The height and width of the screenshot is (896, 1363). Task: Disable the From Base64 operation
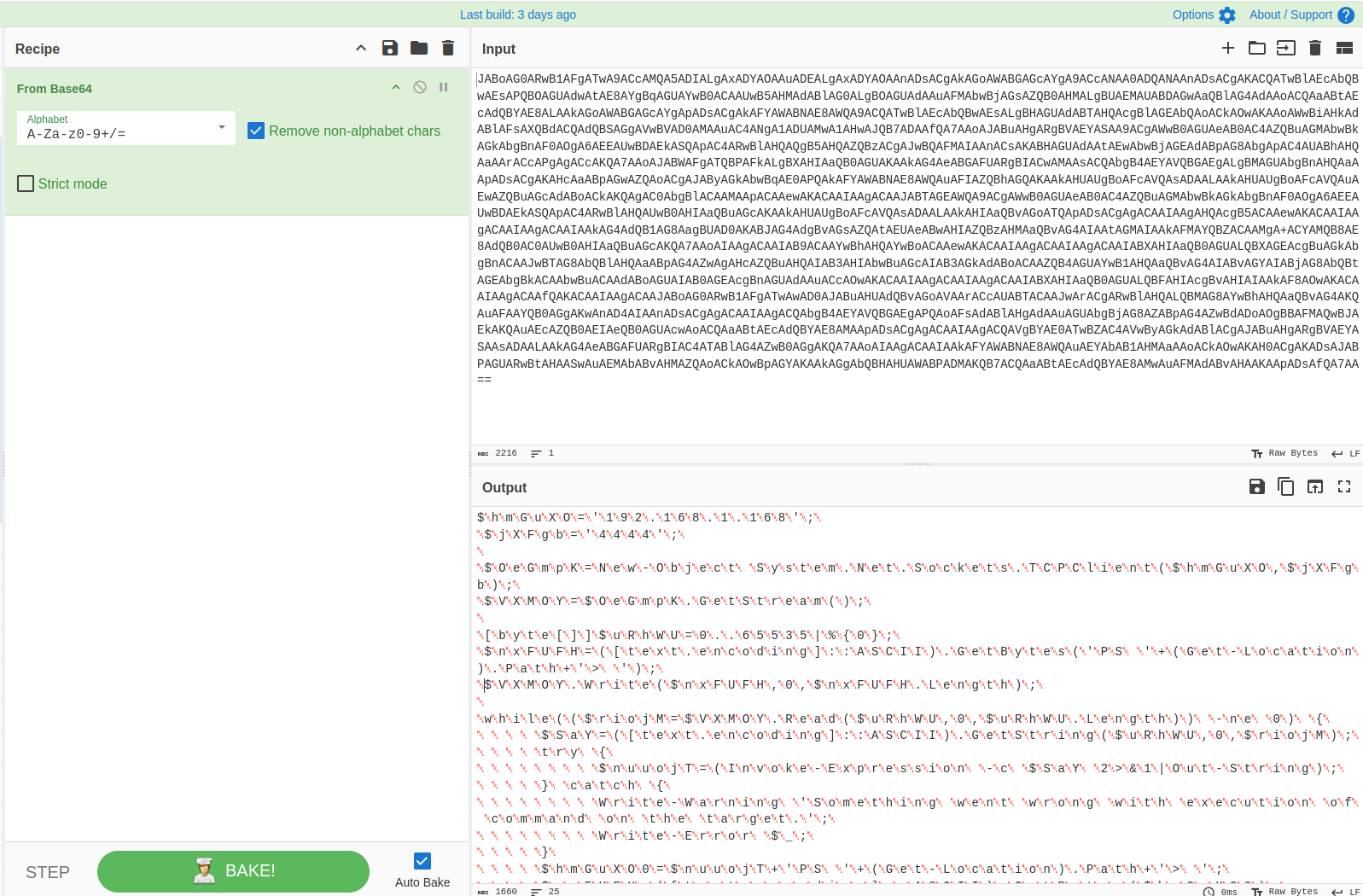[x=420, y=87]
